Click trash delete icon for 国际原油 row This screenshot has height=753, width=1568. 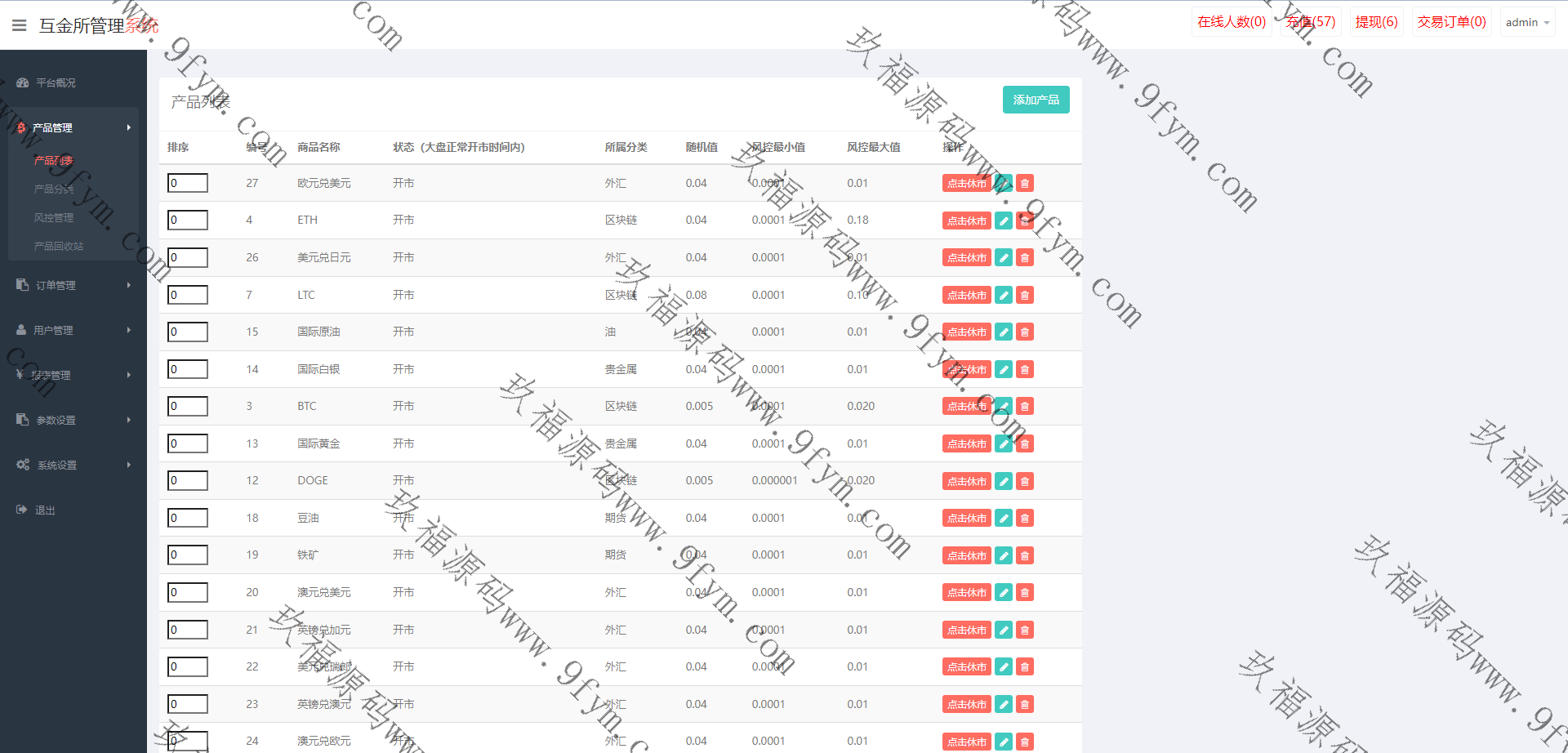1025,332
